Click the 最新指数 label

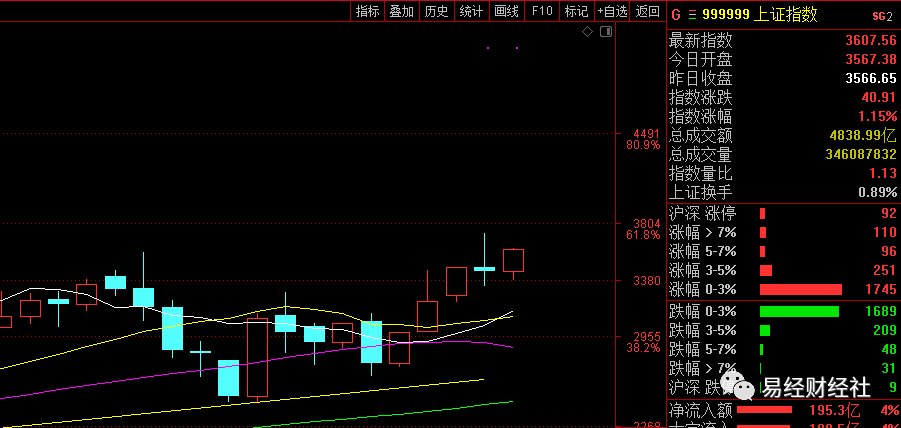(x=701, y=40)
